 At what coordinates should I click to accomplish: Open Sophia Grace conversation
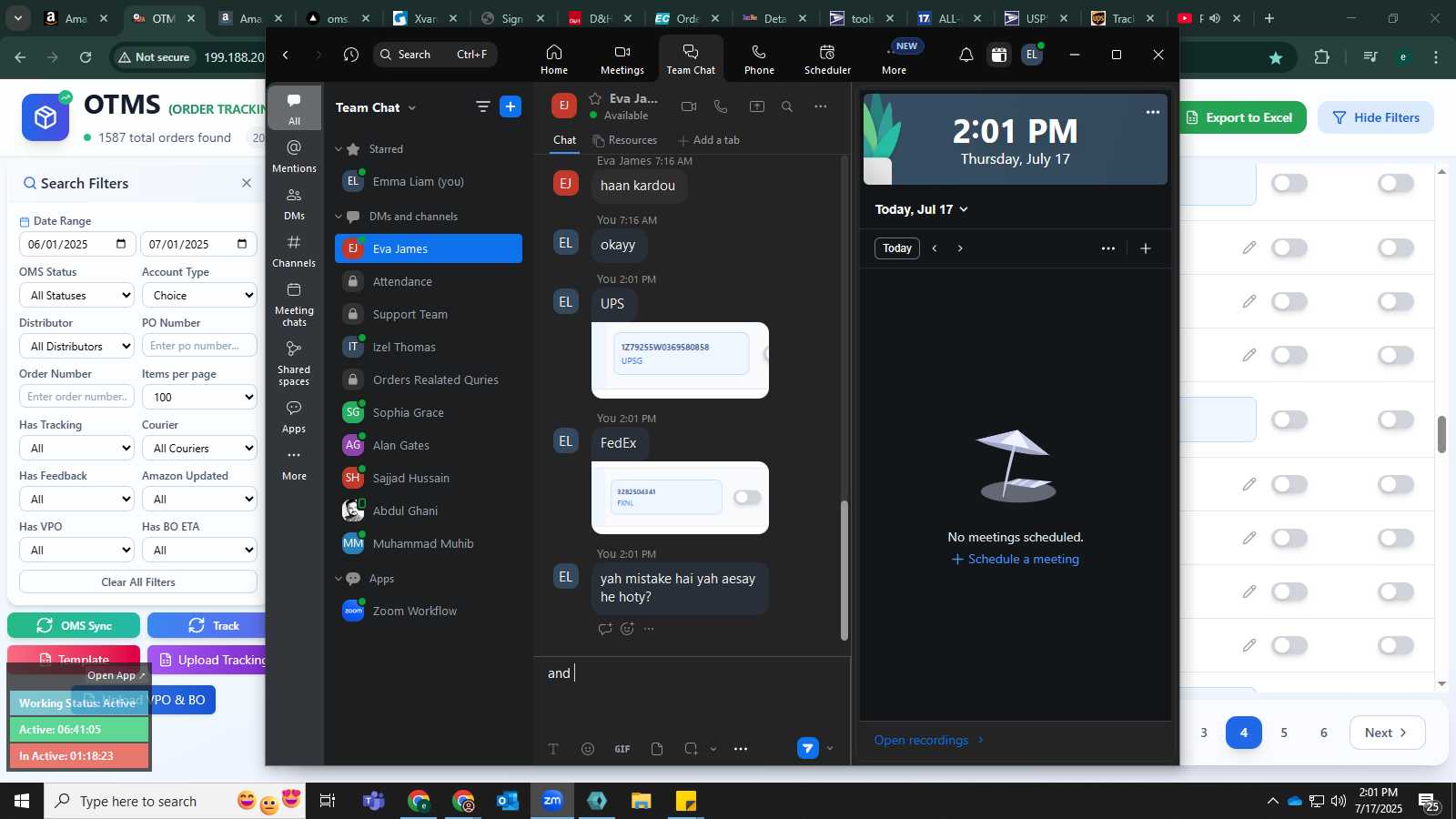pos(429,413)
